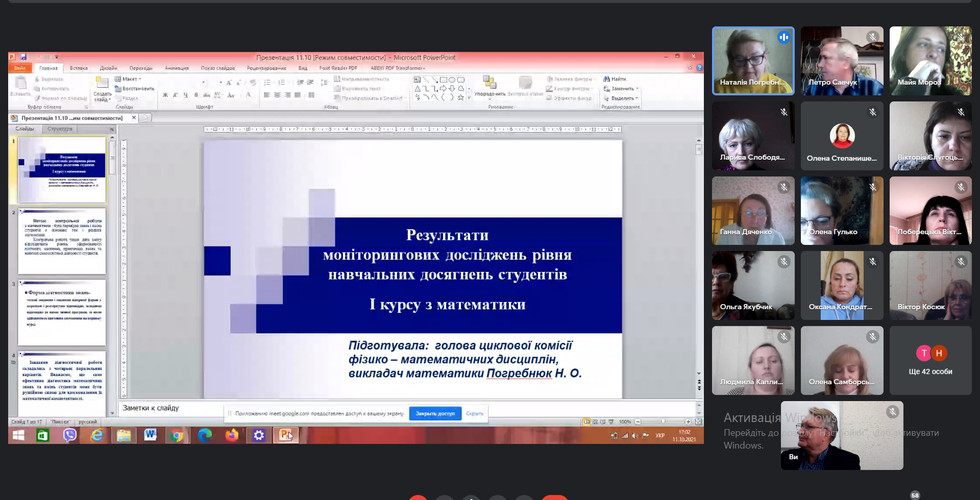
Task: Click the increase font size icon
Action: pyautogui.click(x=229, y=82)
